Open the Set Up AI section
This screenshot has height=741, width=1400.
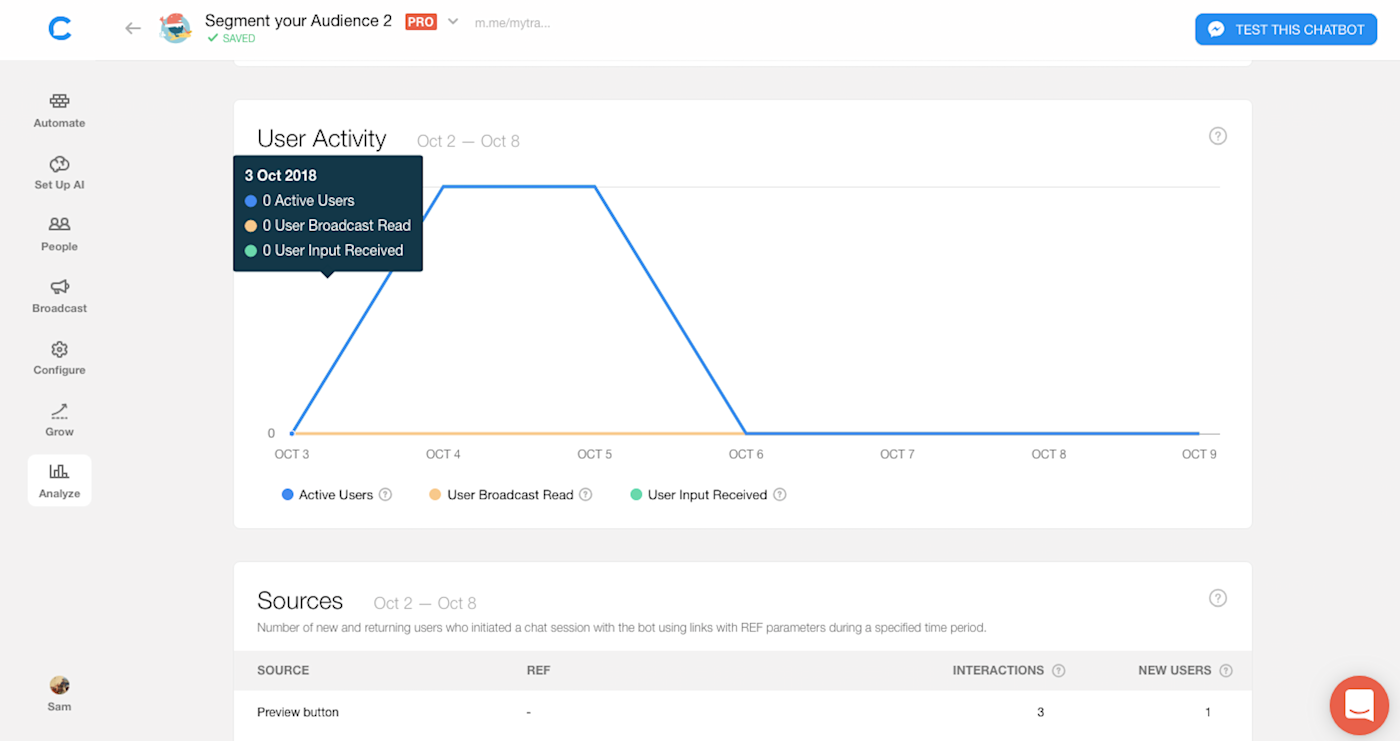[59, 172]
